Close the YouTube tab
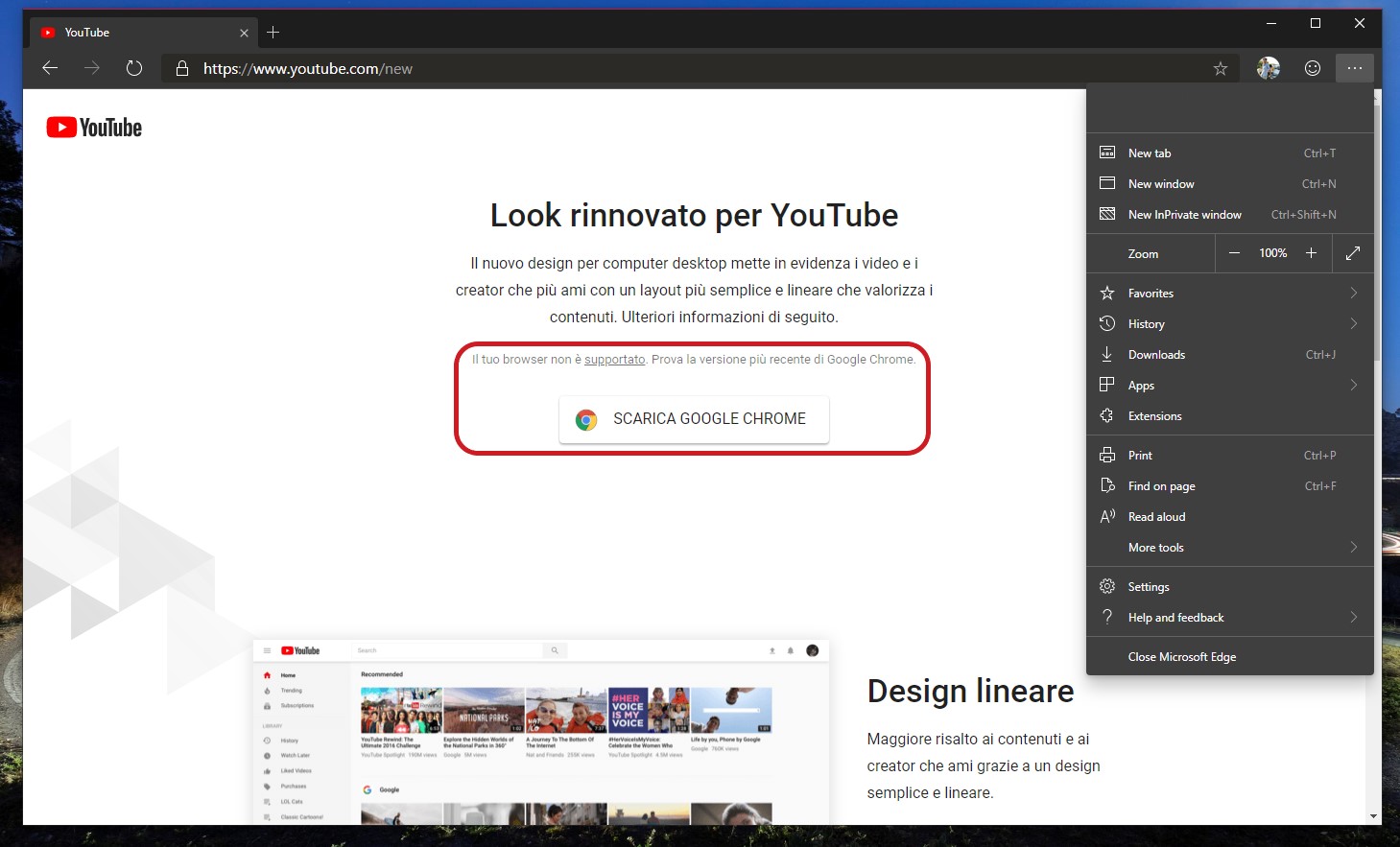Image resolution: width=1400 pixels, height=847 pixels. click(244, 33)
